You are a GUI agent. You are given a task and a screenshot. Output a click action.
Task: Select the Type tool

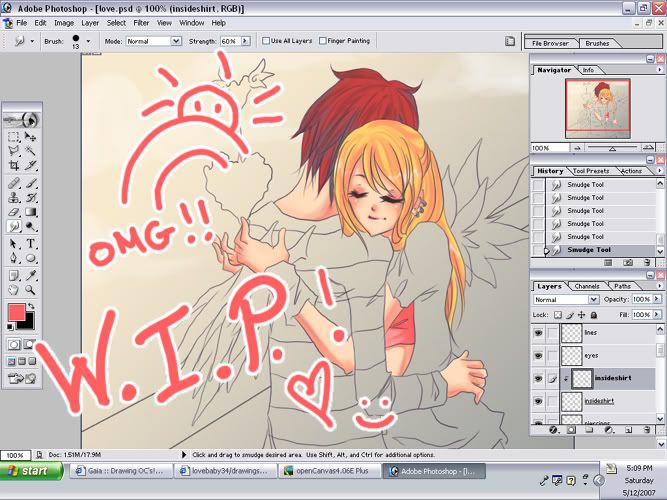[30, 243]
